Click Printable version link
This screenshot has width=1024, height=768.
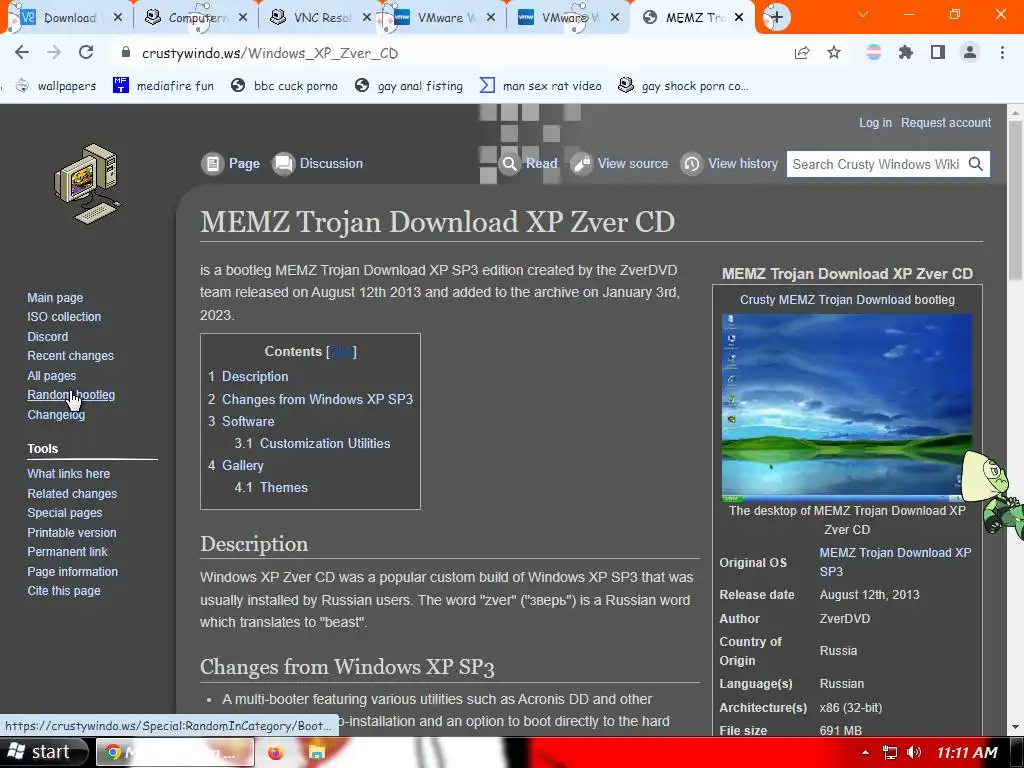tap(72, 532)
